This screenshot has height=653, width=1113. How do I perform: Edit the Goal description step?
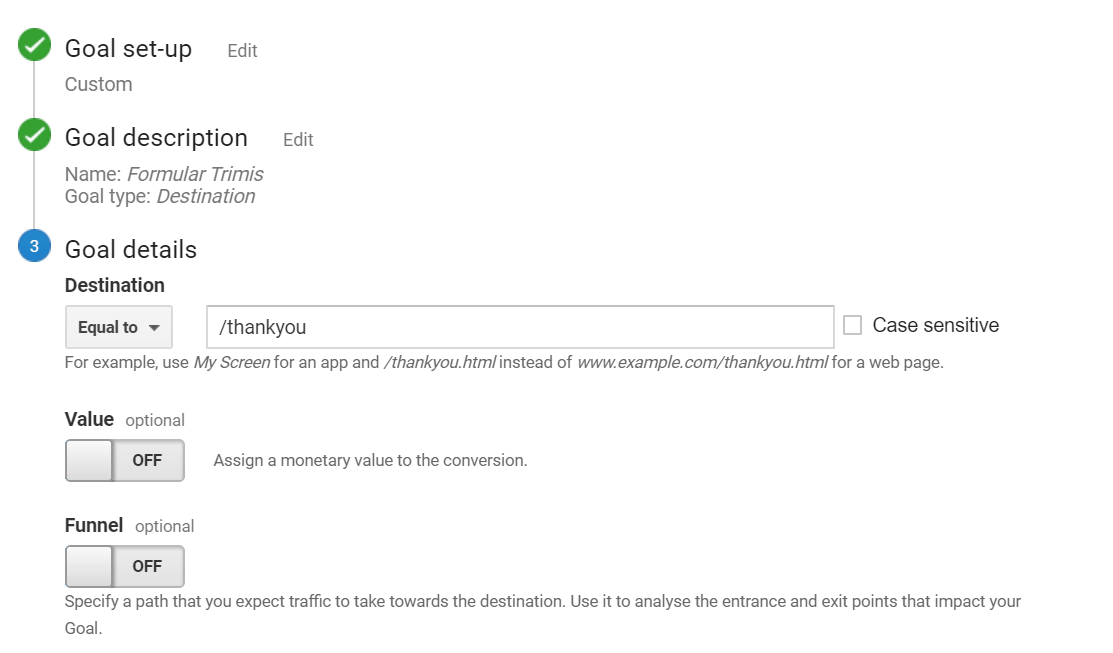pos(298,140)
